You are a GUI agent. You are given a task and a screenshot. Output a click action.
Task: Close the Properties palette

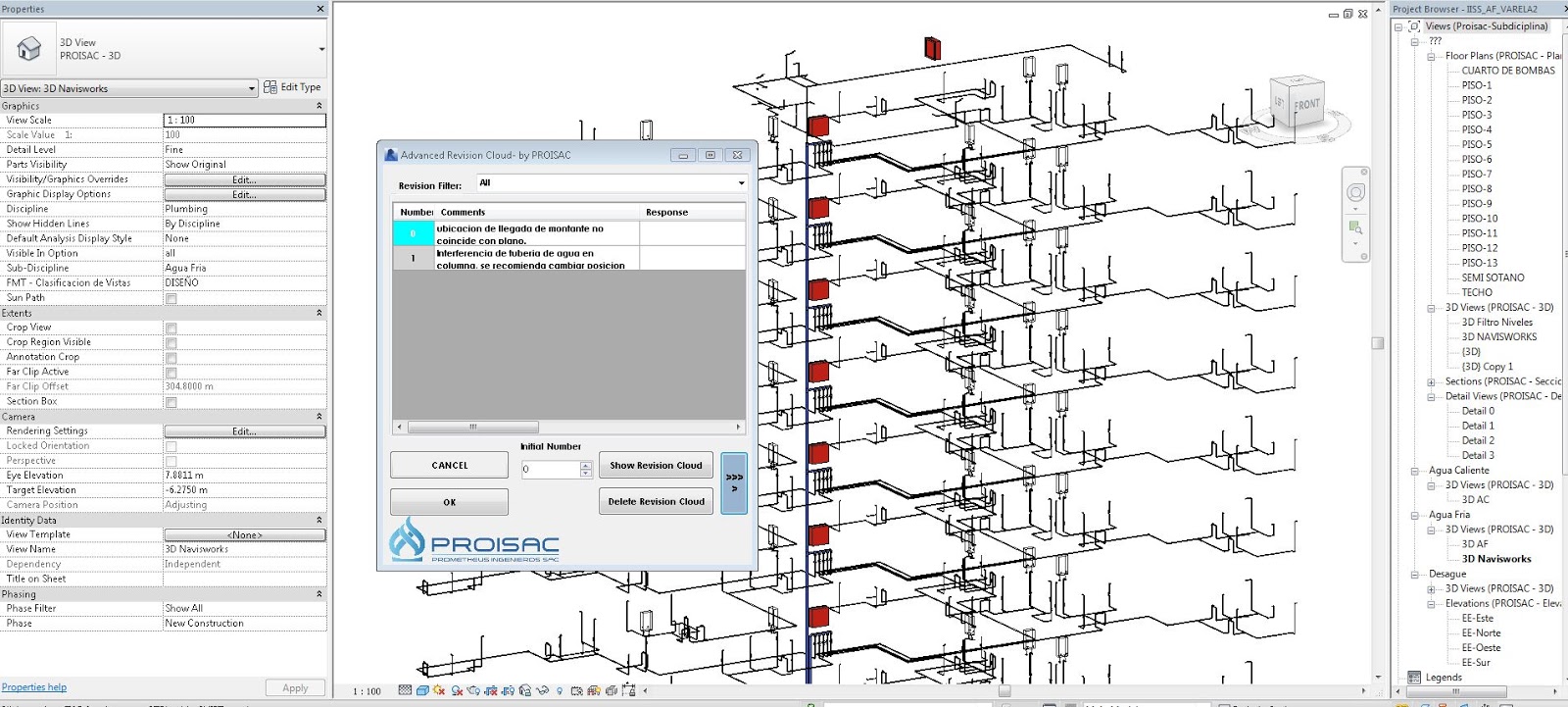click(320, 9)
